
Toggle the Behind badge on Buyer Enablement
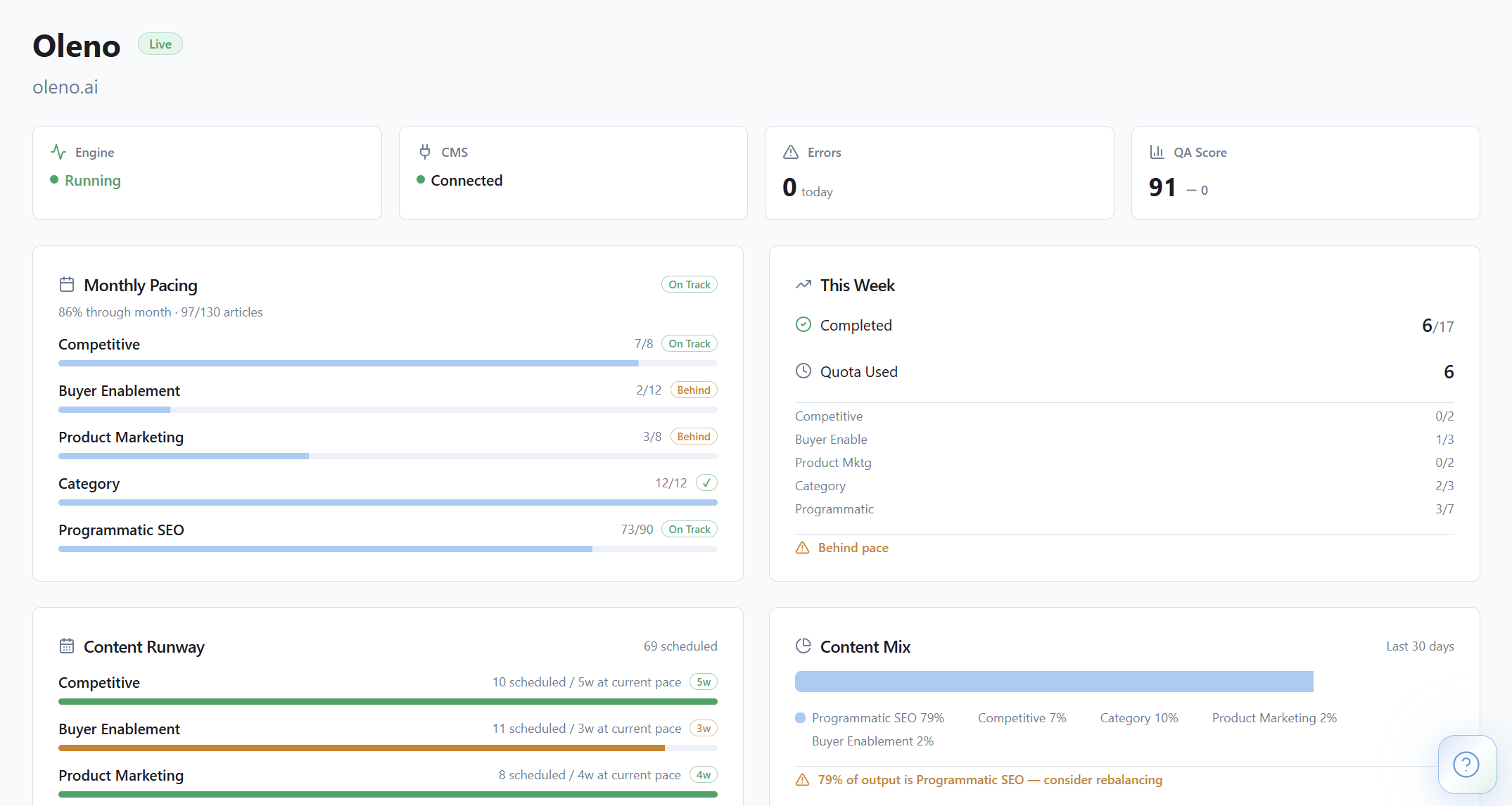(693, 390)
